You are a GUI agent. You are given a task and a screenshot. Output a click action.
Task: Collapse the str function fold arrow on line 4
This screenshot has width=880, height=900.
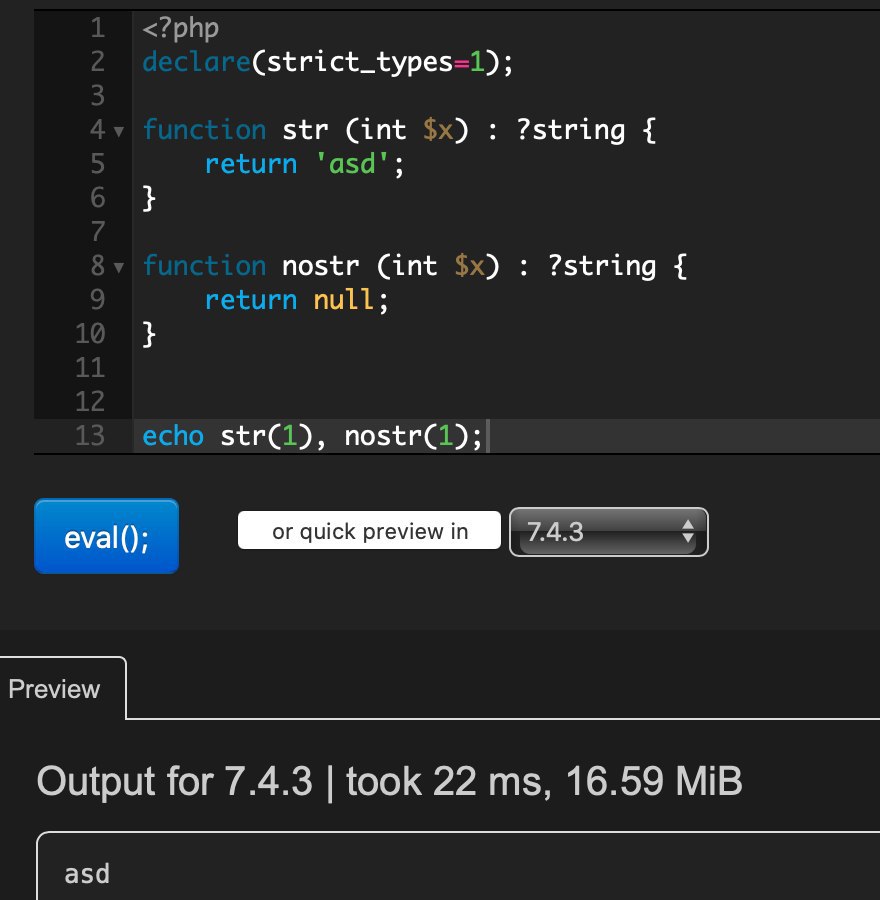[x=119, y=131]
